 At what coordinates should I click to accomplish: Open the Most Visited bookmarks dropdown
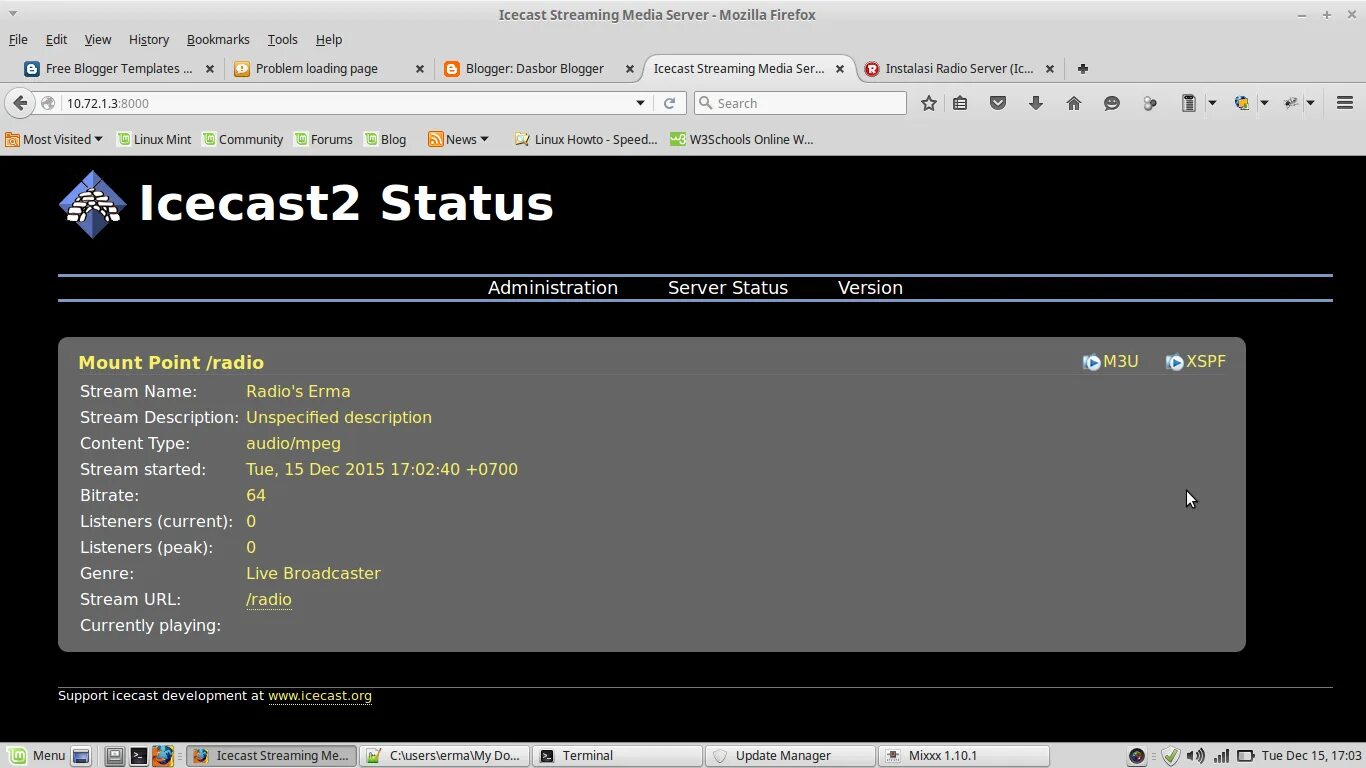(x=54, y=140)
